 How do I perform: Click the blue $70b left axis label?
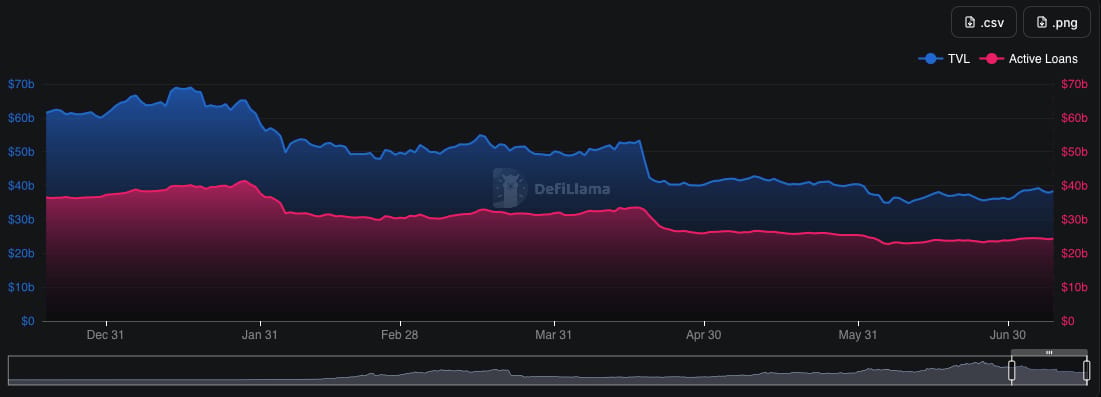[x=21, y=84]
